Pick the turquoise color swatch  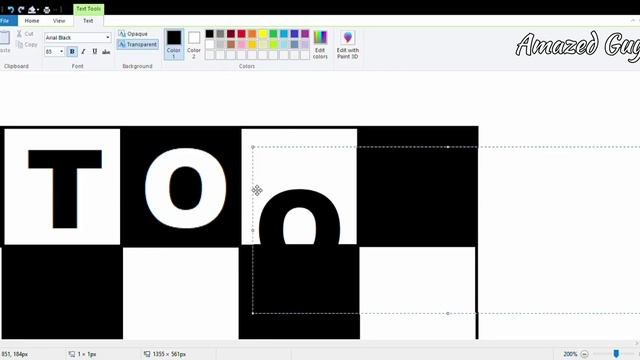tap(284, 34)
